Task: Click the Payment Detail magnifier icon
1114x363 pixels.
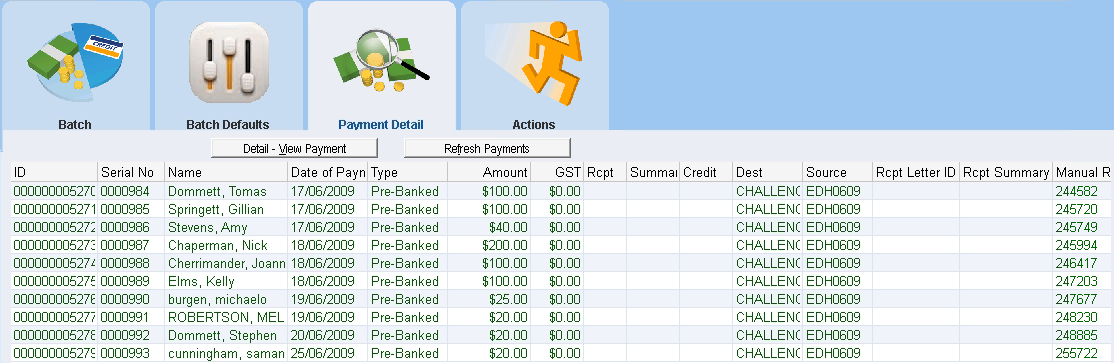Action: coord(382,60)
